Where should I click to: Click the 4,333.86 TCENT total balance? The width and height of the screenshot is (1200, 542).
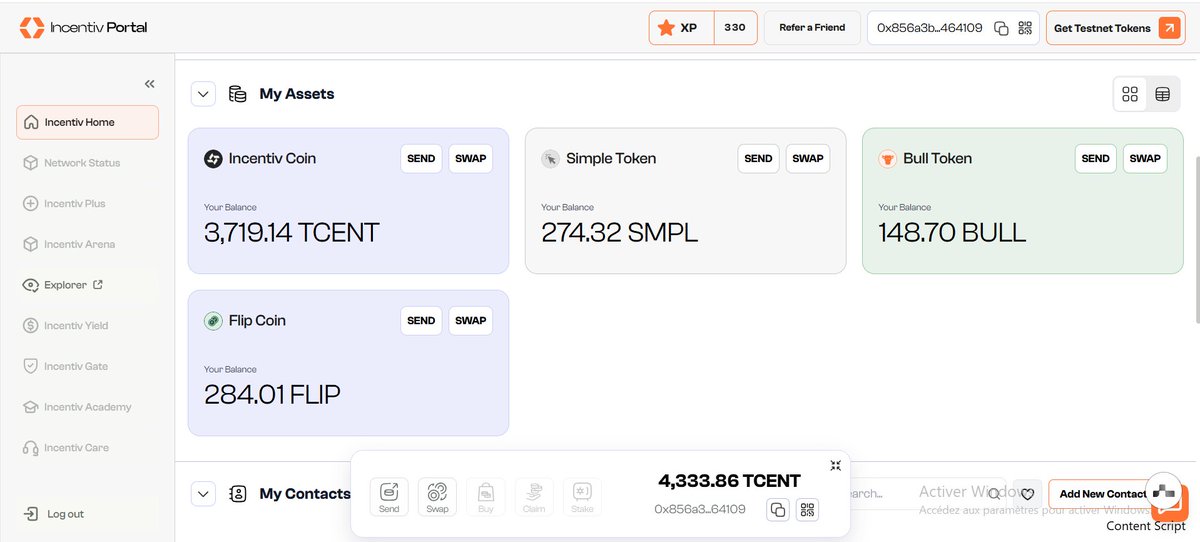pos(729,481)
